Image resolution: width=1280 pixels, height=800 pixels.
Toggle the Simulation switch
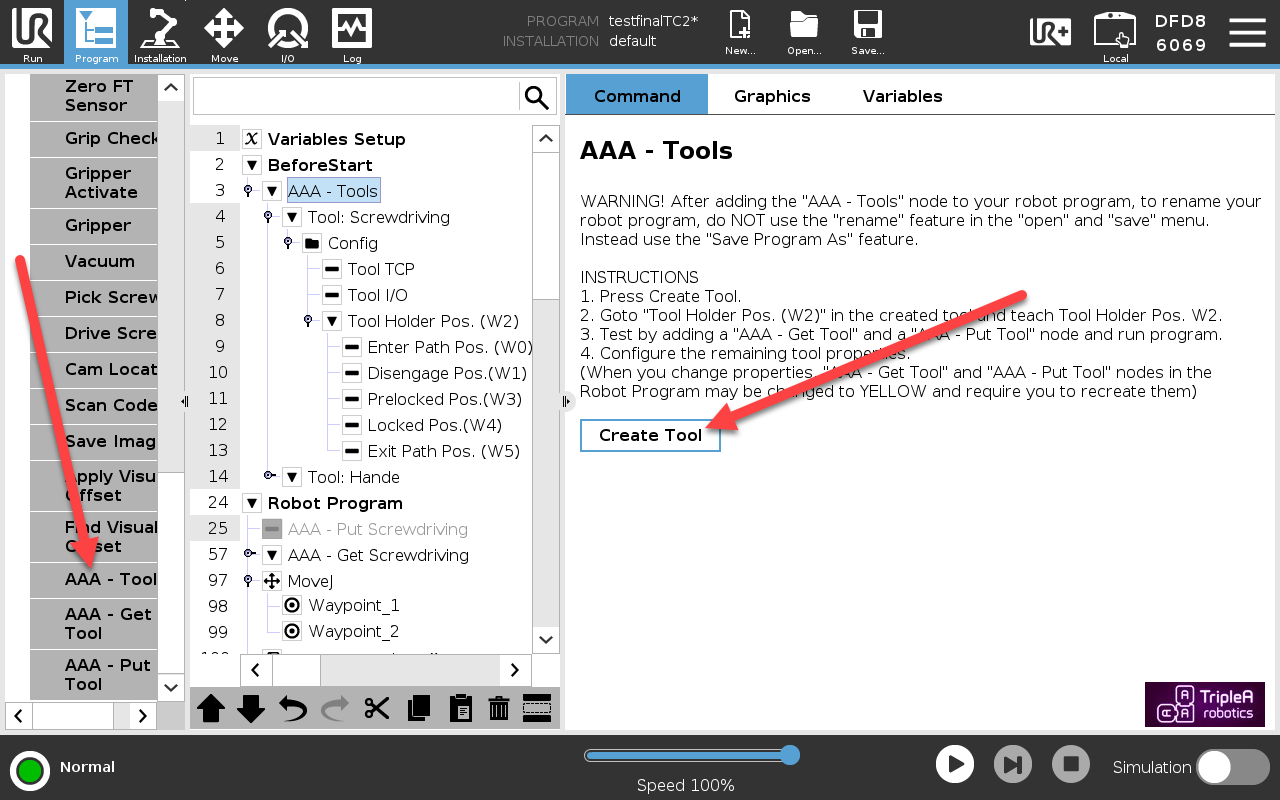(1232, 767)
